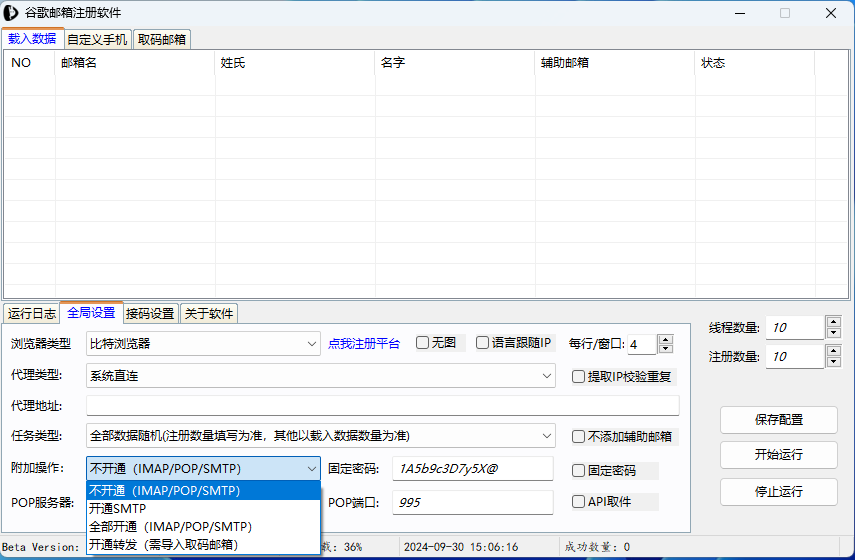This screenshot has height=560, width=855.
Task: Increase the 每行/窗口 count with up arrow
Action: point(666,339)
